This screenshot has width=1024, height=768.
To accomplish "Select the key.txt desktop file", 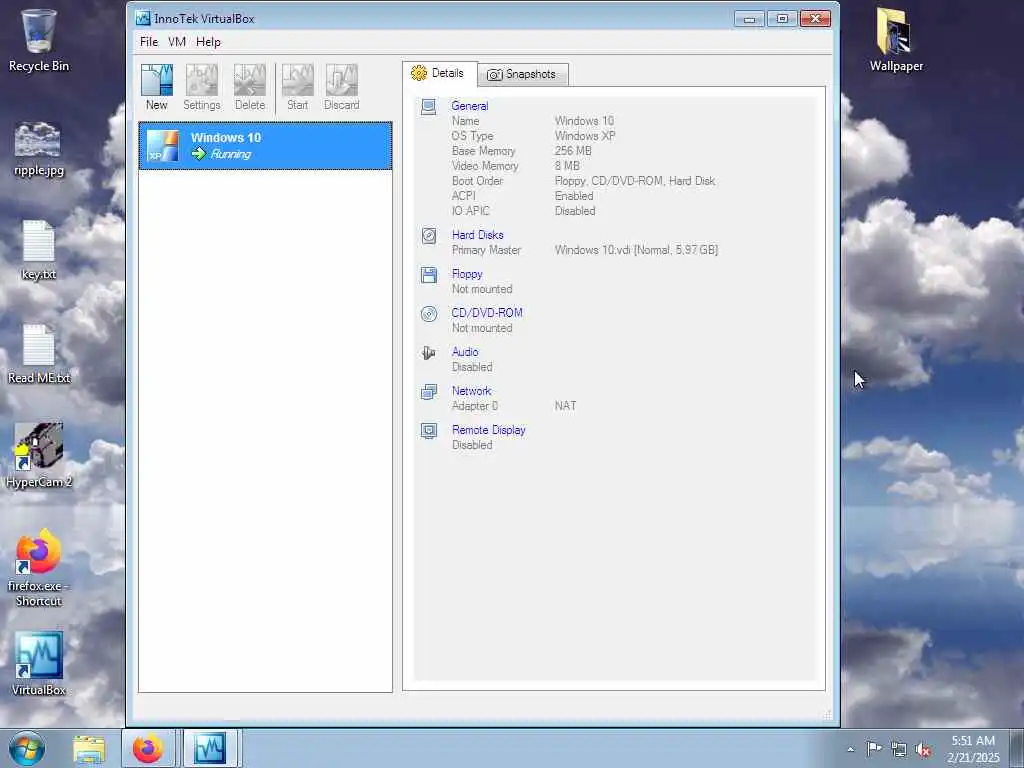I will click(39, 250).
